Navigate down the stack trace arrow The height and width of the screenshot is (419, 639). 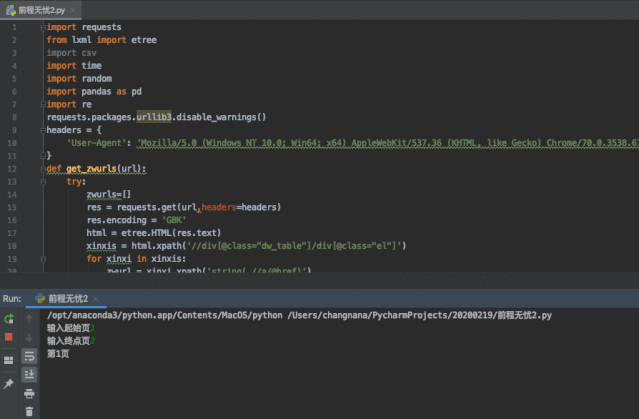[x=29, y=337]
